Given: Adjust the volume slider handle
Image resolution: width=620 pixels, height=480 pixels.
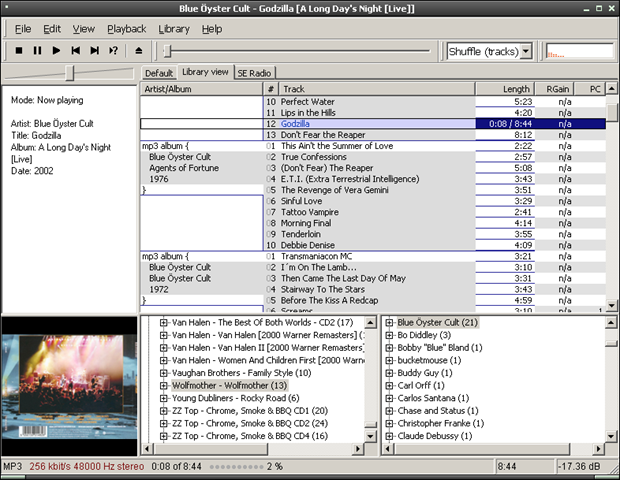Looking at the screenshot, I should 70,73.
